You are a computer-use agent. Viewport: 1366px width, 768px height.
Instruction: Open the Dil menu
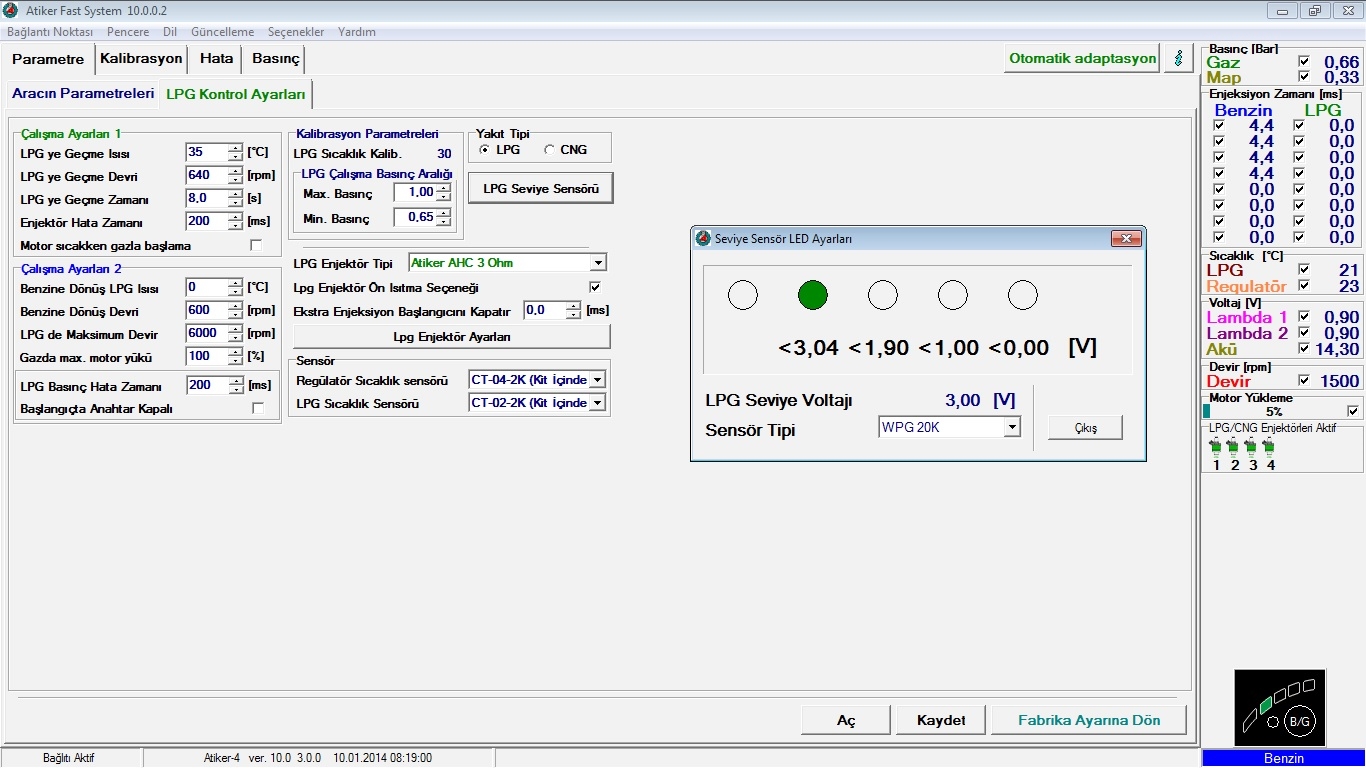tap(170, 32)
